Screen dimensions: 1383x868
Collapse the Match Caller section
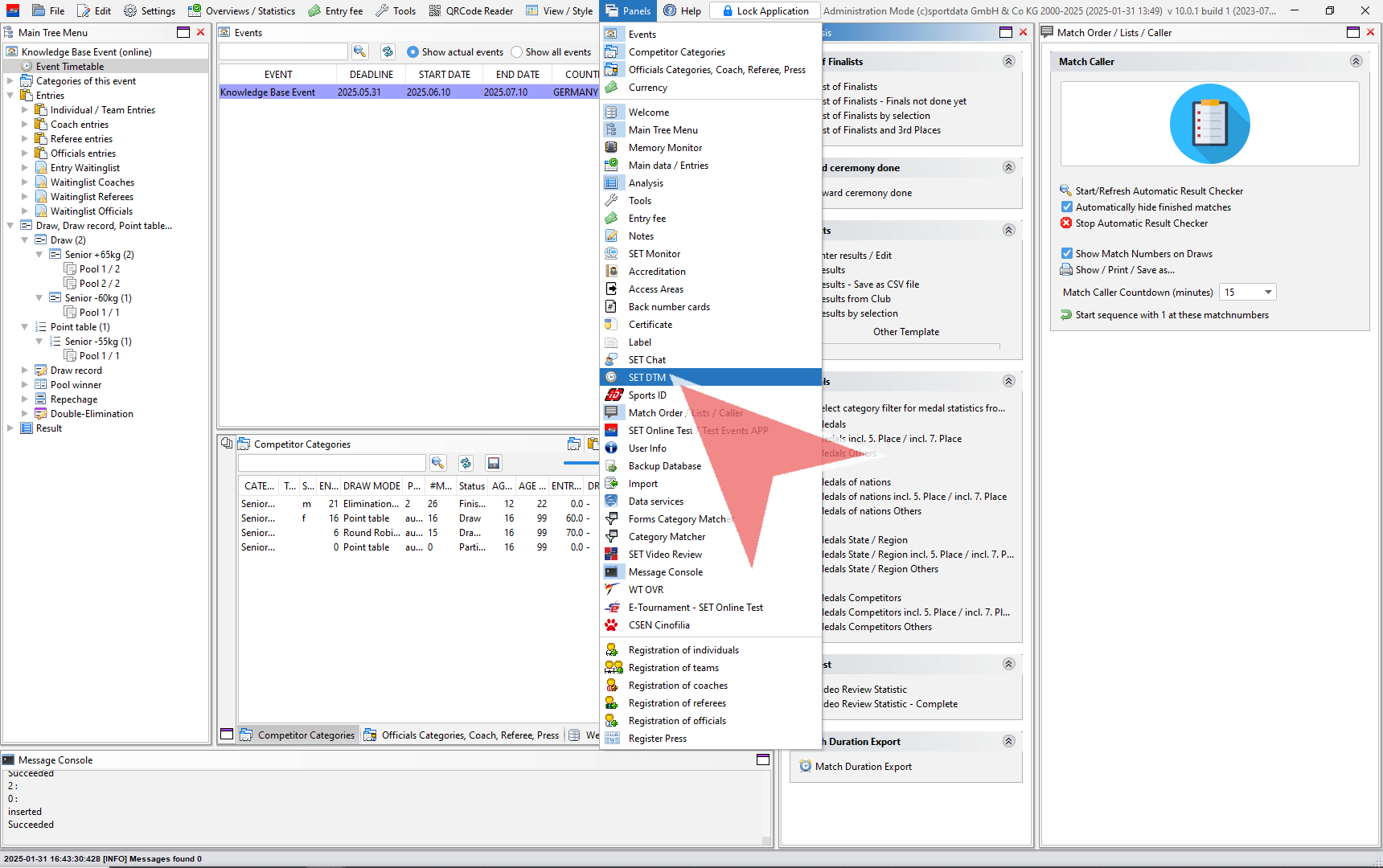pyautogui.click(x=1356, y=62)
